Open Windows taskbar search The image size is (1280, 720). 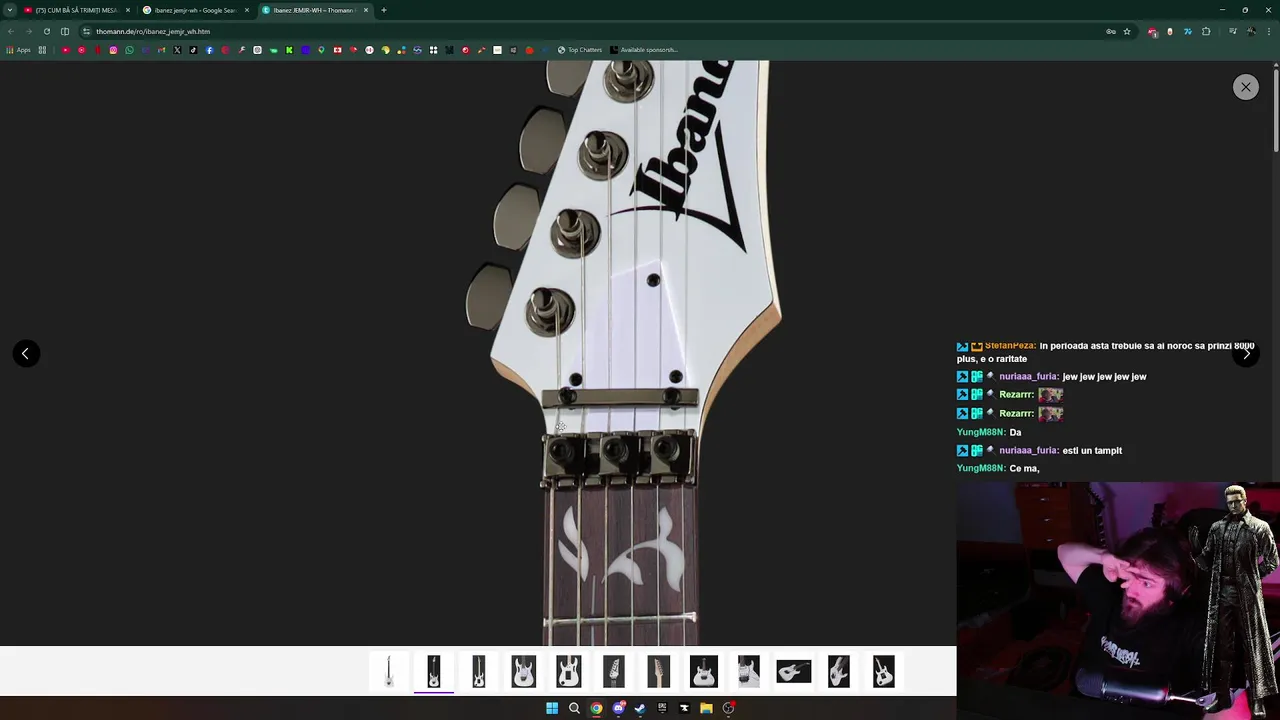pos(574,708)
